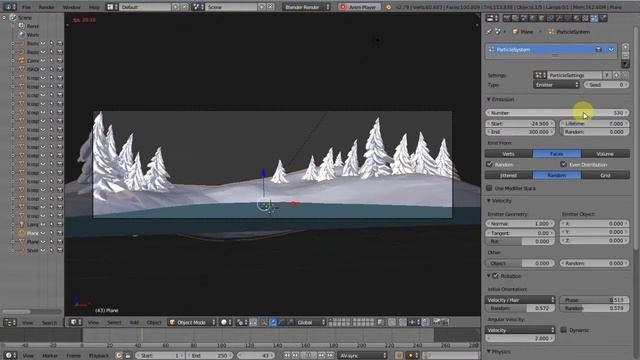
Task: Open Velocity / Hair orientation dropdown
Action: click(520, 300)
